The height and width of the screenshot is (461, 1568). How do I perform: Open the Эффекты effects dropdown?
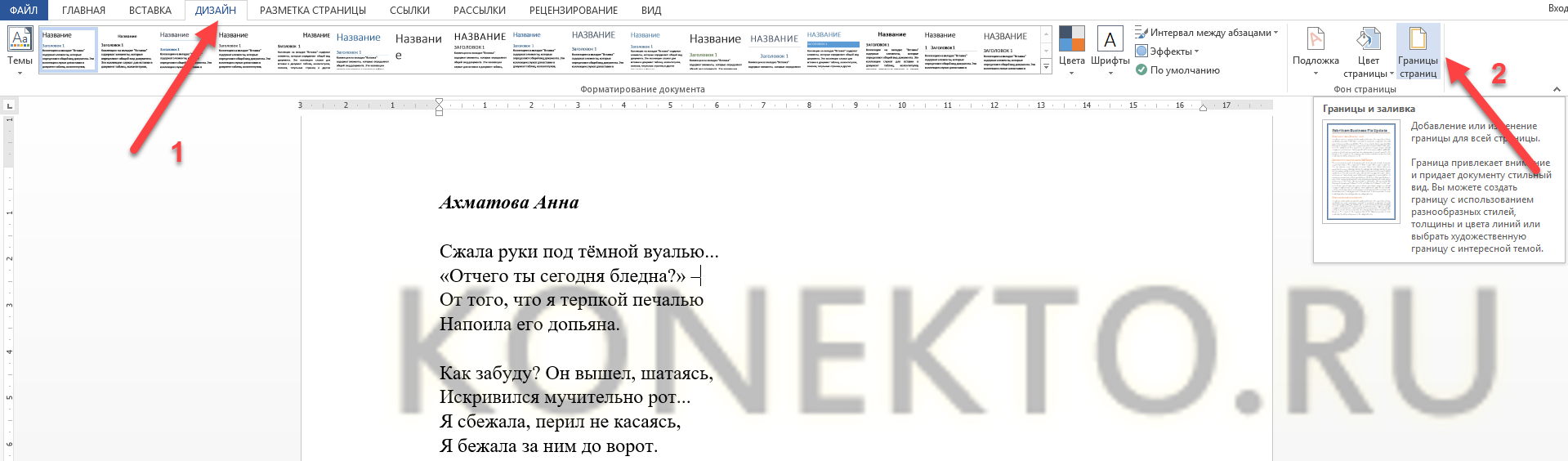click(x=1170, y=51)
